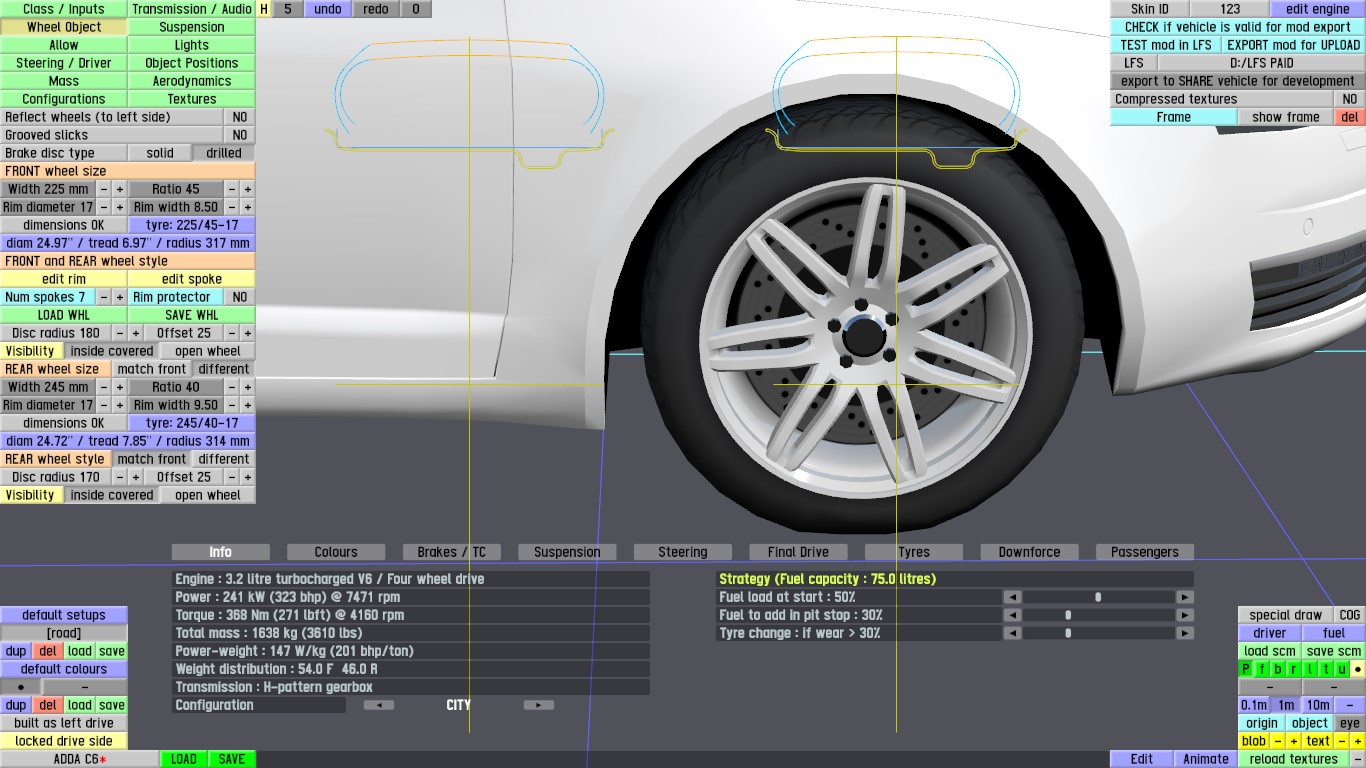
Task: Increase blob size with the plus button
Action: point(1293,741)
